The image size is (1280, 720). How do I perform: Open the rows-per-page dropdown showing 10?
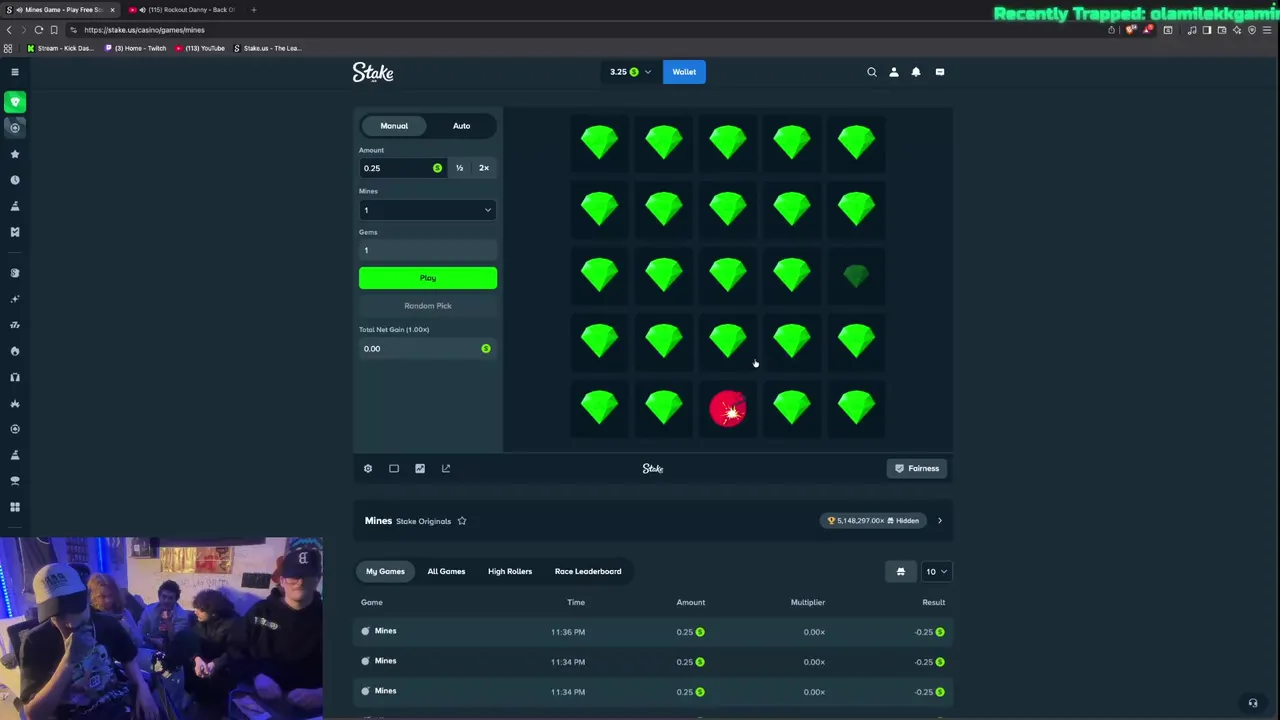click(x=936, y=571)
